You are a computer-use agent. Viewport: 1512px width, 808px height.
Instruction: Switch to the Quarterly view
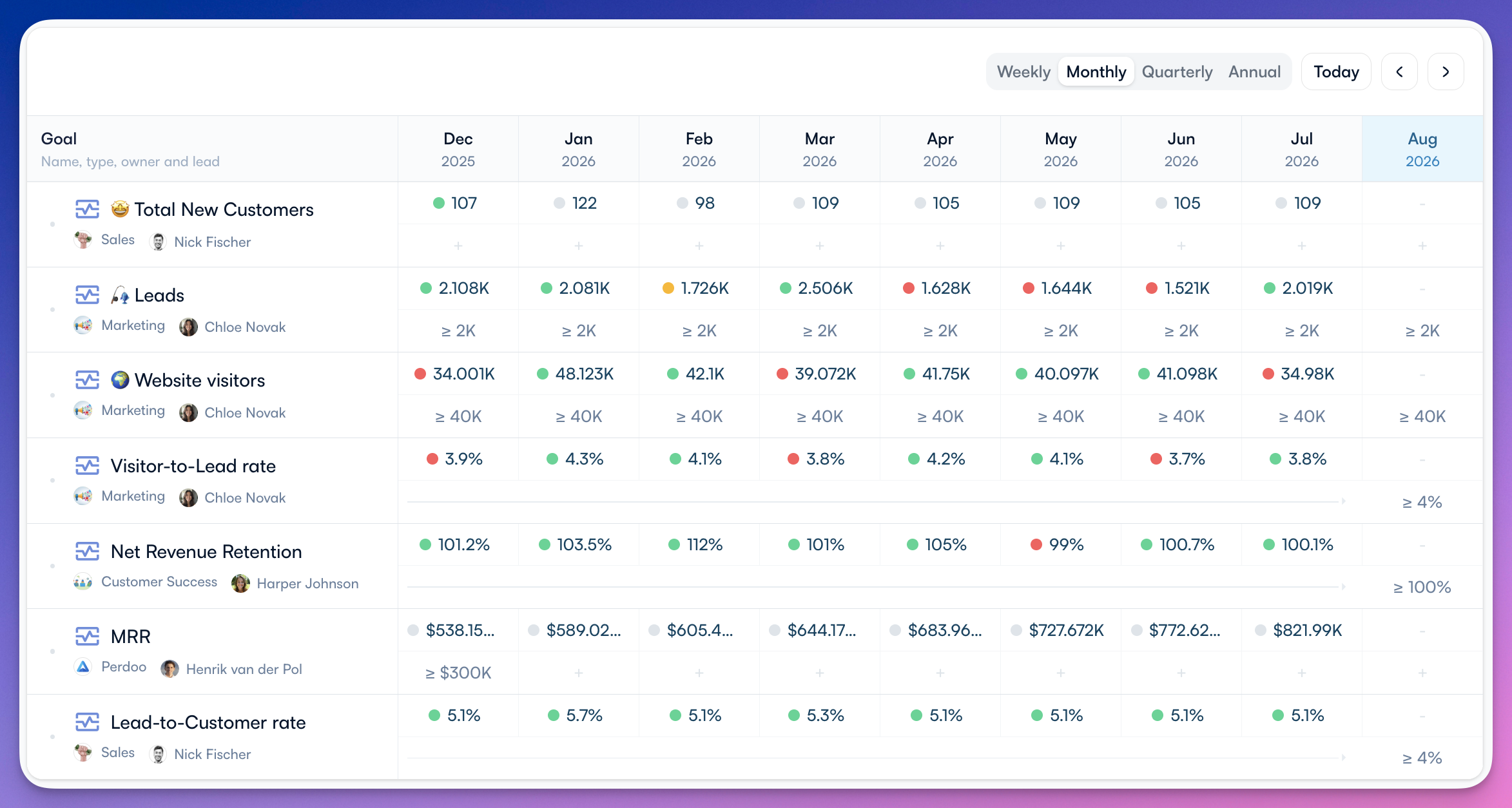(x=1177, y=72)
